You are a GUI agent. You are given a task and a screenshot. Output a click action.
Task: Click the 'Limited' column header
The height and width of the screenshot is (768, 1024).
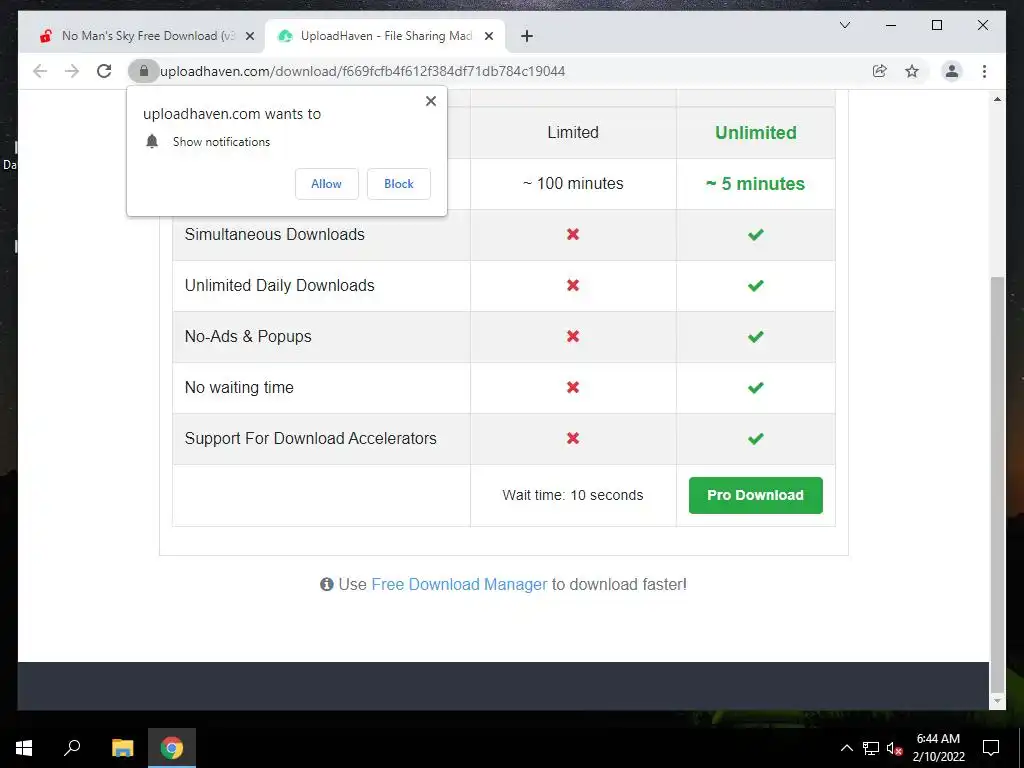pyautogui.click(x=573, y=133)
